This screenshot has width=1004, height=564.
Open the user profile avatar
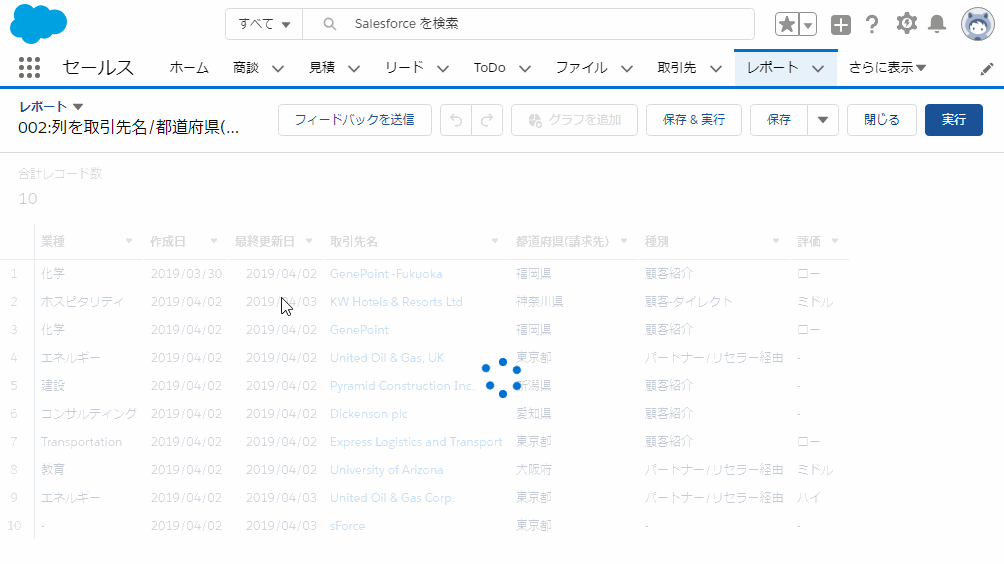click(x=977, y=24)
